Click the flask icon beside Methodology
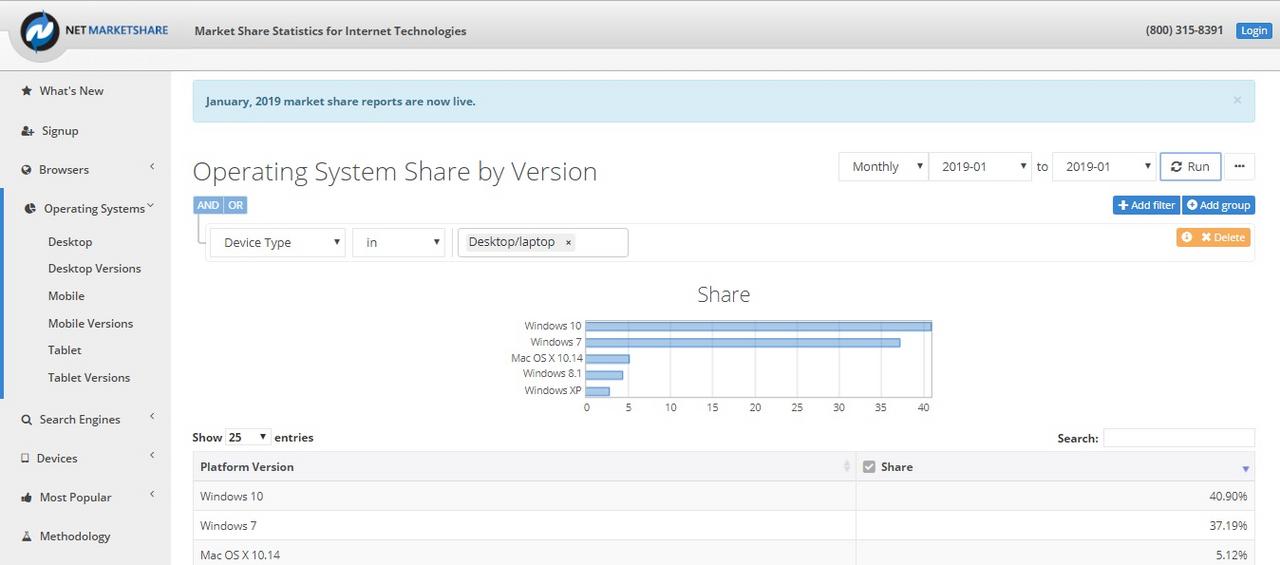Image resolution: width=1280 pixels, height=565 pixels. (27, 537)
